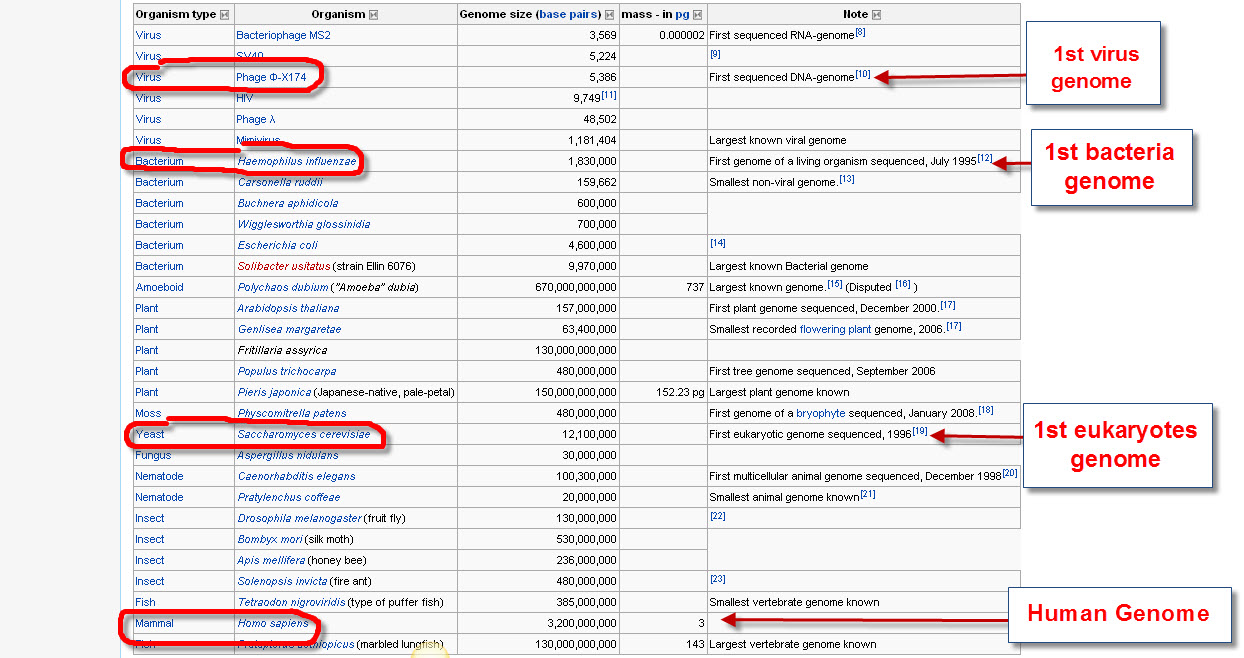Sort the Note column using its icon

pyautogui.click(x=876, y=15)
